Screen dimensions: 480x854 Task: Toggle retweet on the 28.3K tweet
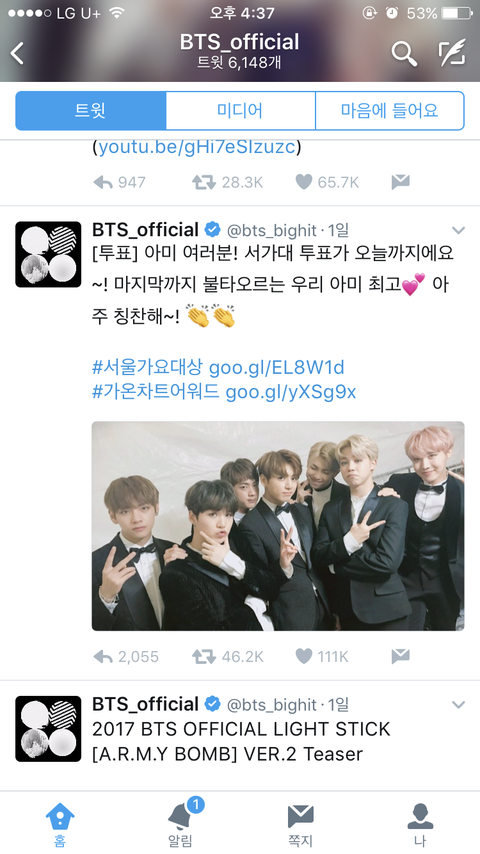[204, 182]
